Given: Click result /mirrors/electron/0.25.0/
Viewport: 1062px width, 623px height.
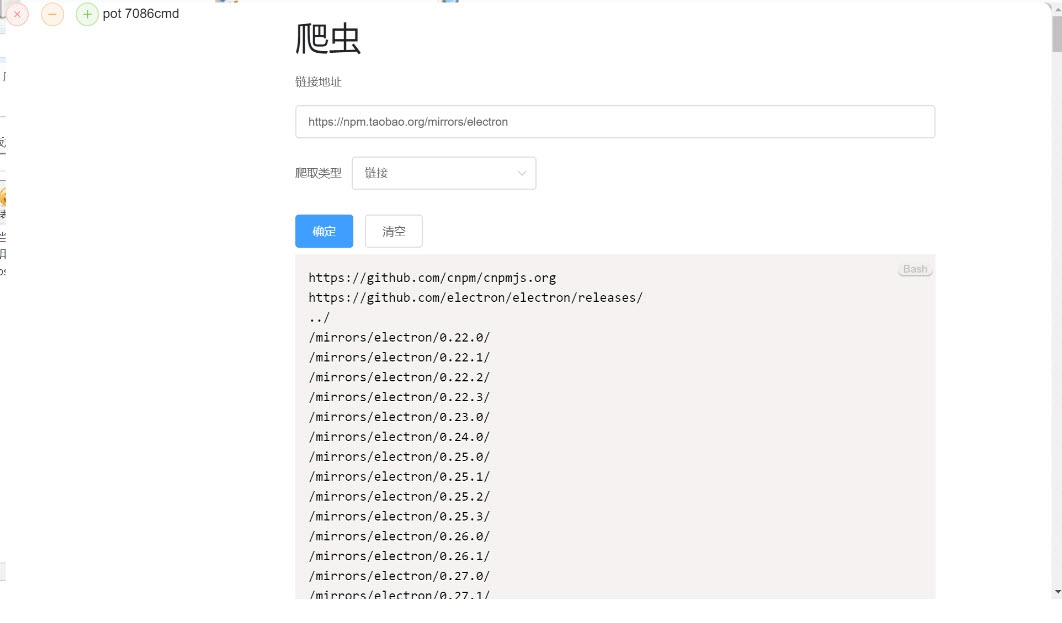Looking at the screenshot, I should 399,456.
